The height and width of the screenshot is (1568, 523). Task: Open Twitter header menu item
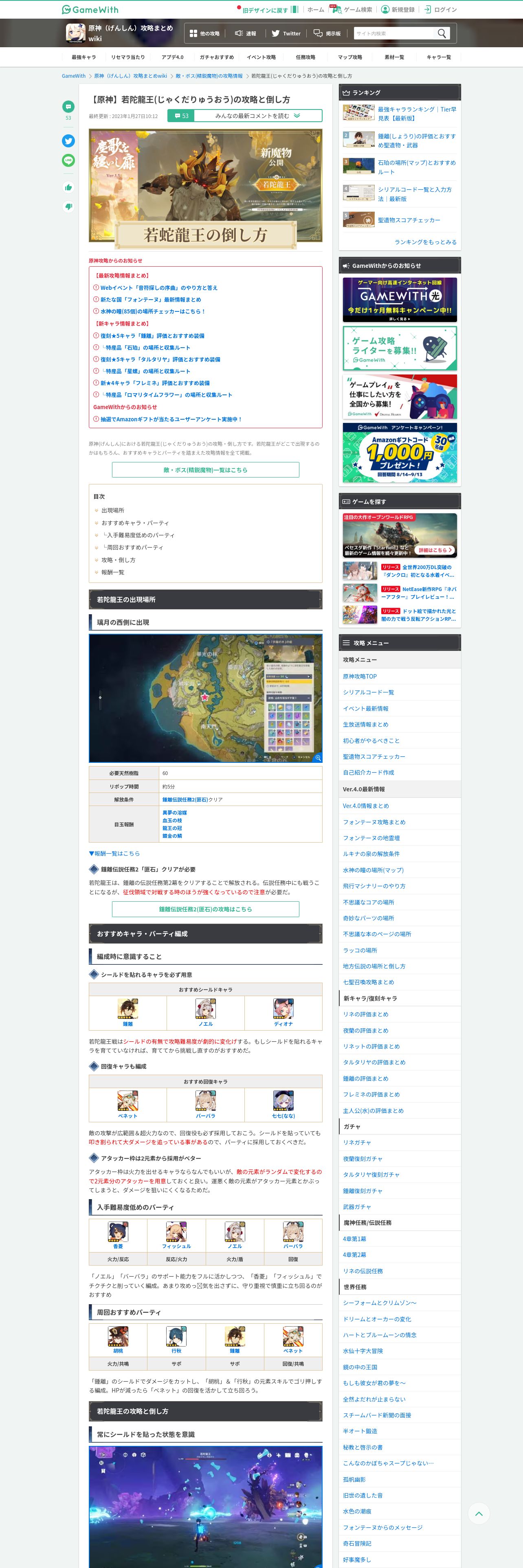click(x=286, y=33)
